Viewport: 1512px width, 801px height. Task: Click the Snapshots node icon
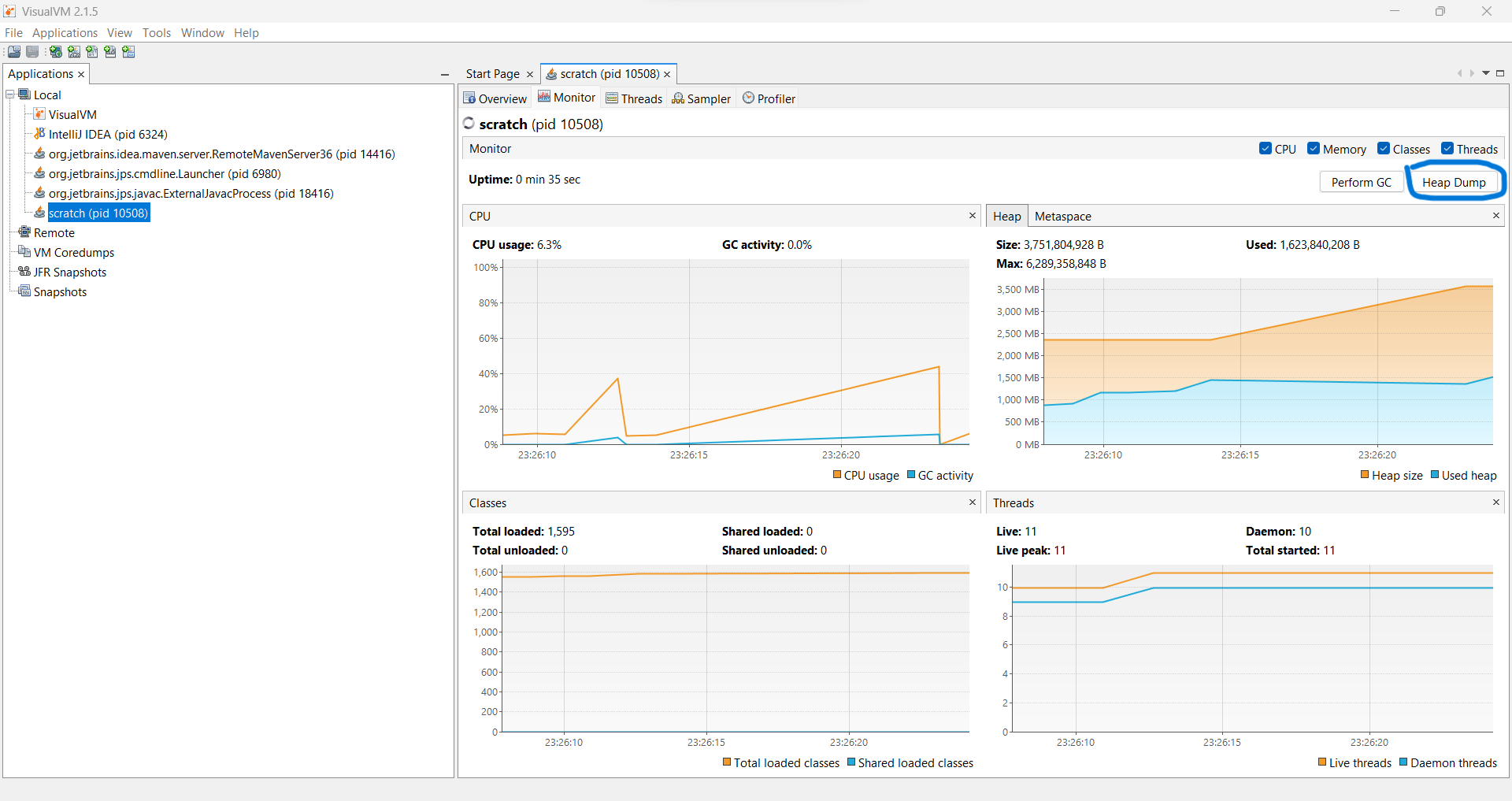(24, 291)
